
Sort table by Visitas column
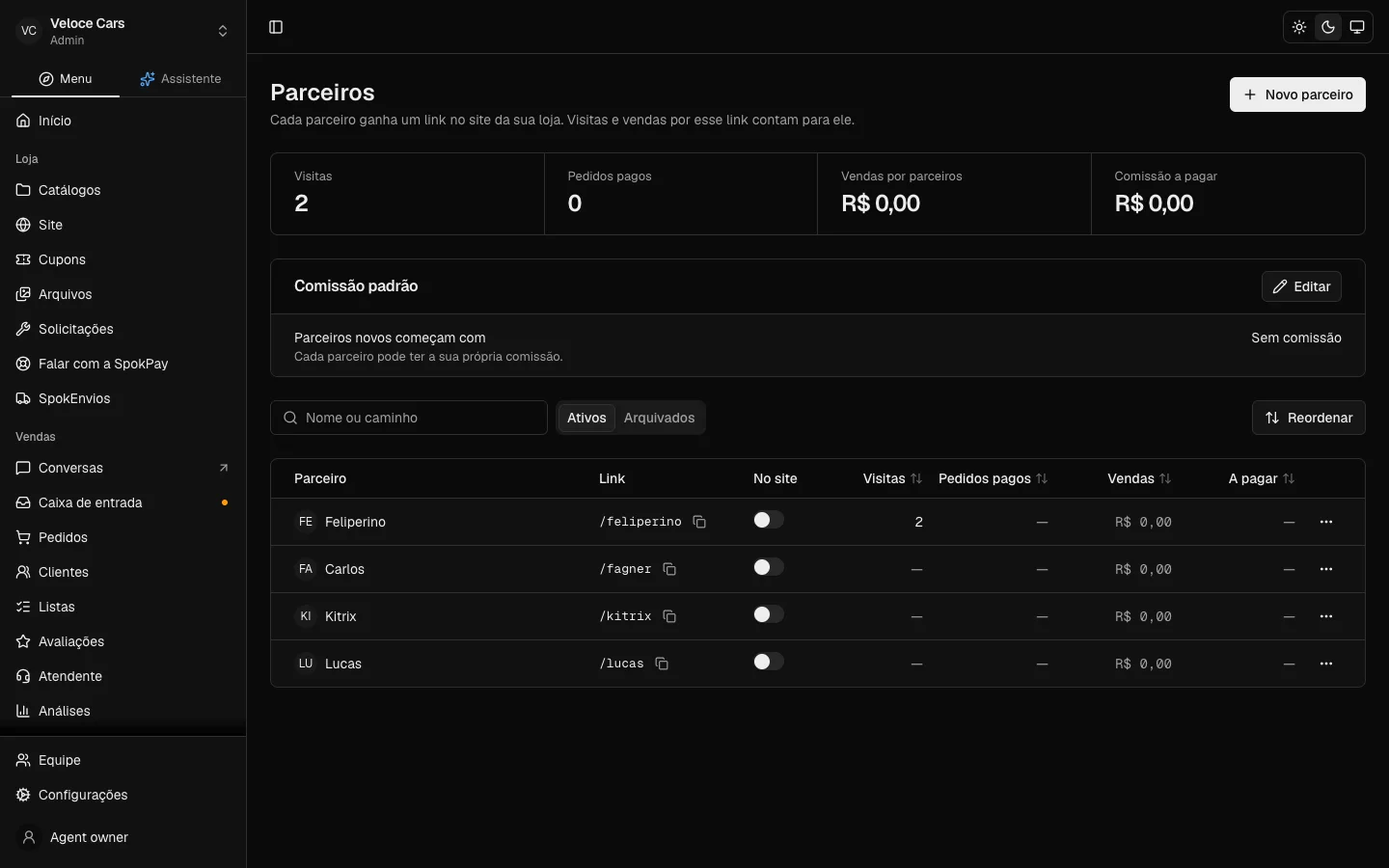click(x=892, y=478)
